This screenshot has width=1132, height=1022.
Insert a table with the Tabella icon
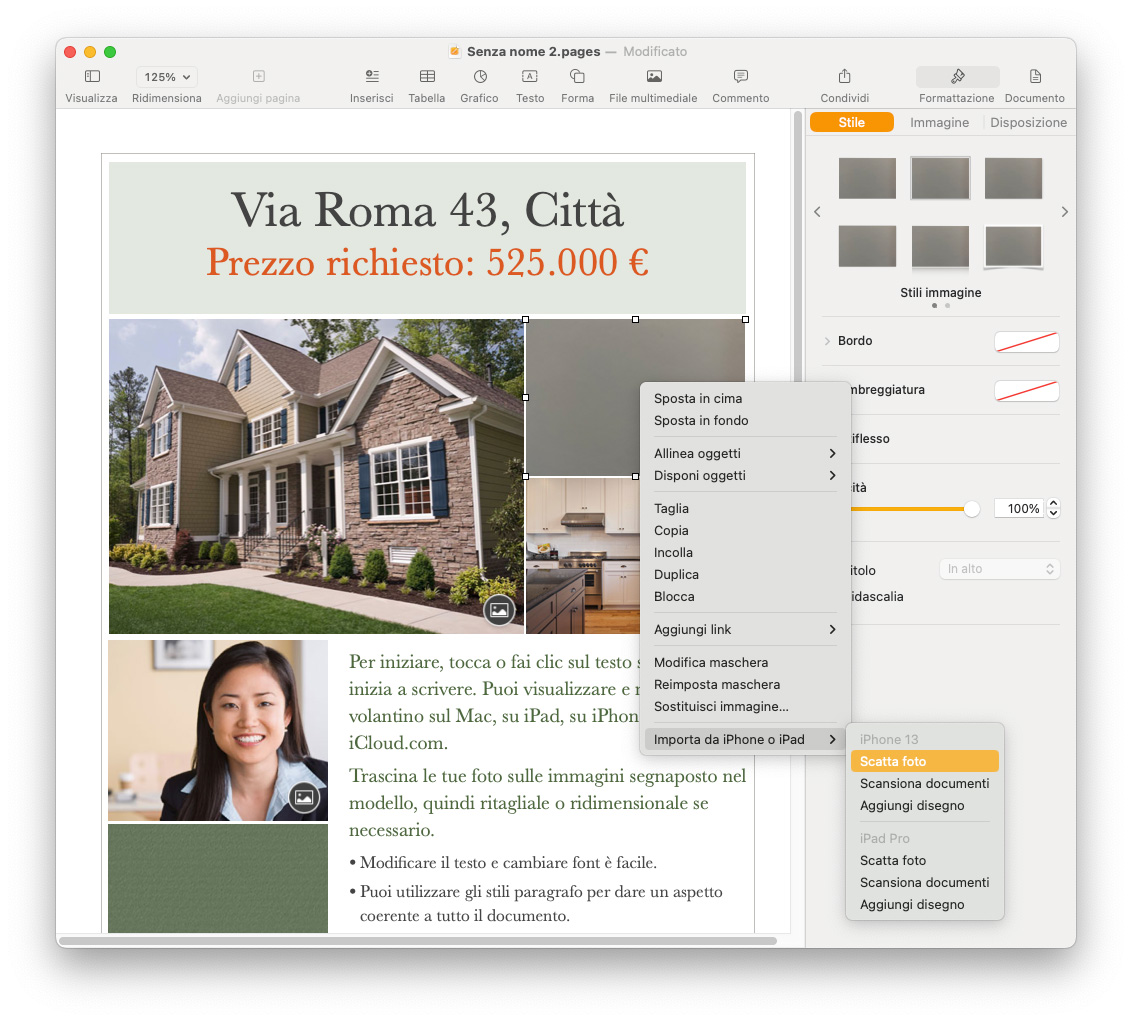[427, 77]
